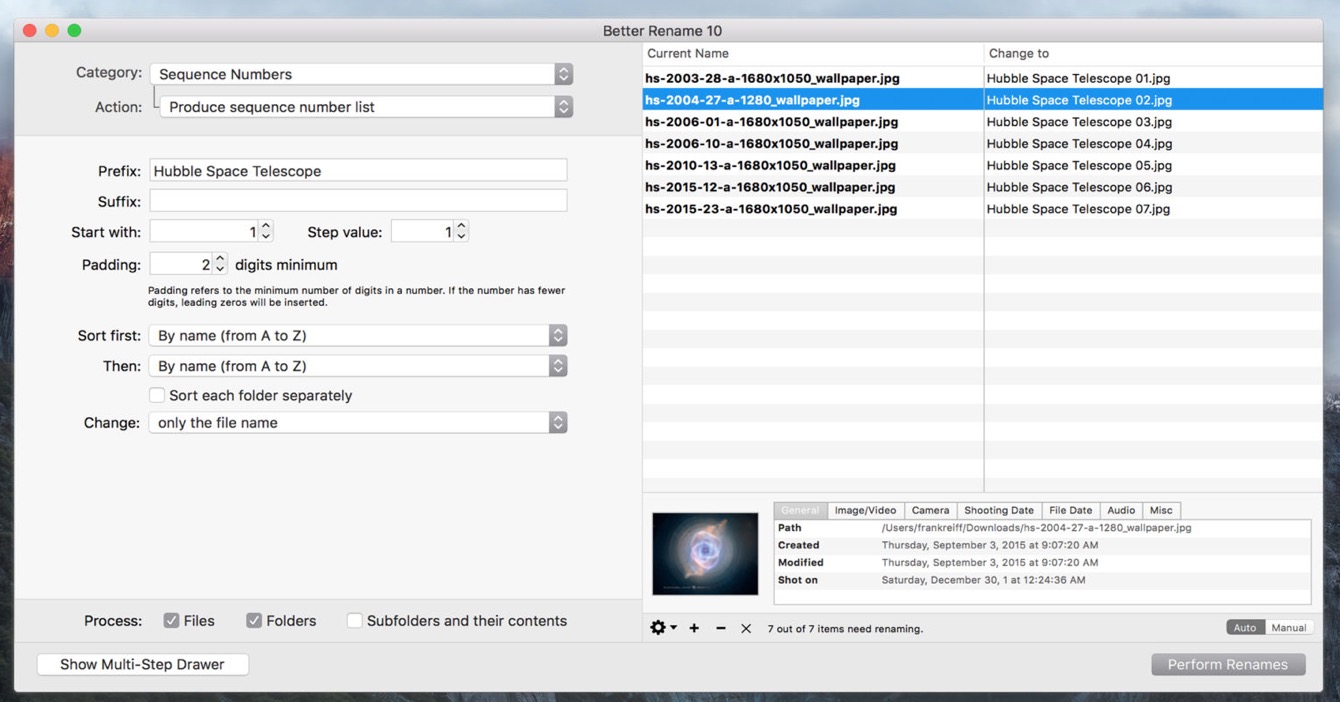Click the Start with number field
Image resolution: width=1340 pixels, height=702 pixels.
tap(204, 231)
